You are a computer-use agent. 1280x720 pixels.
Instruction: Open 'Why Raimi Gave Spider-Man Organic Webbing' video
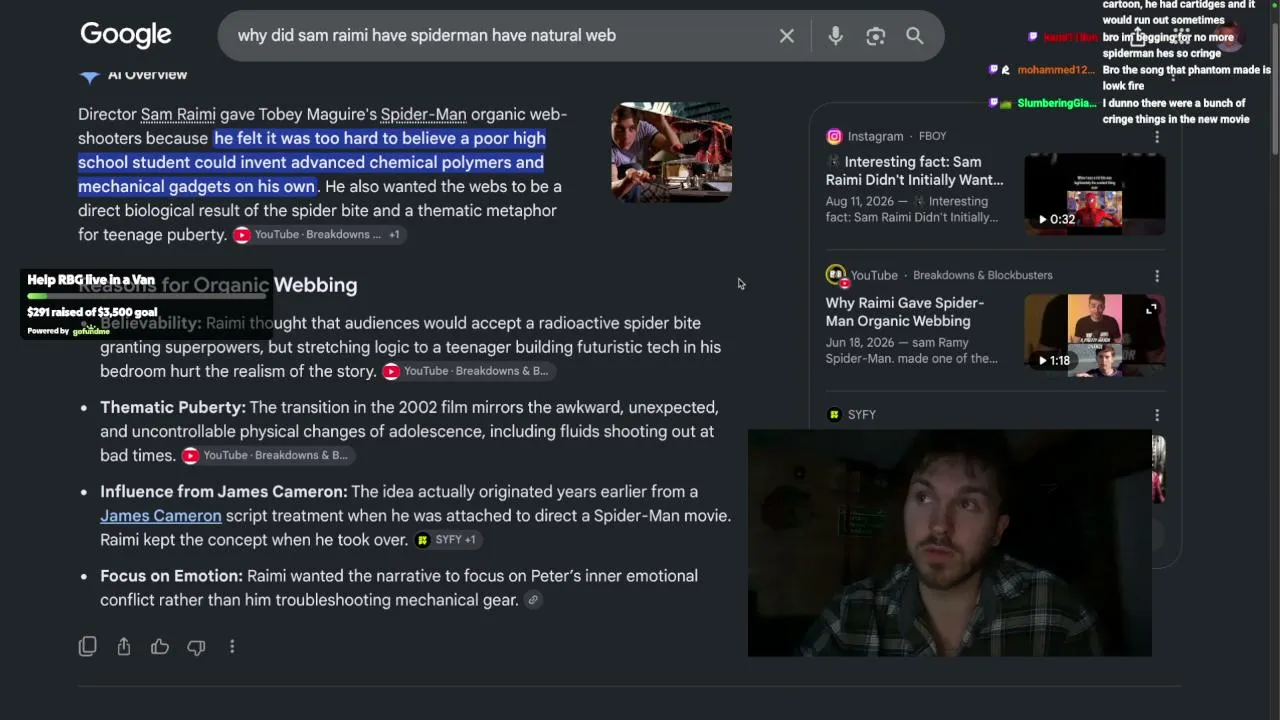[x=905, y=312]
